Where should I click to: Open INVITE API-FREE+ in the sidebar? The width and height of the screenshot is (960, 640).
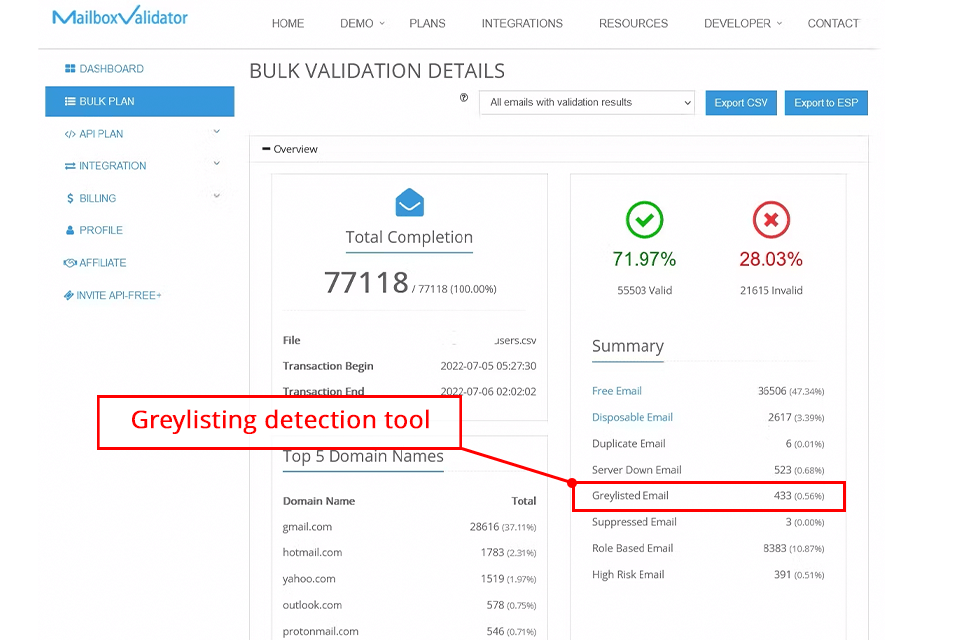[x=119, y=295]
